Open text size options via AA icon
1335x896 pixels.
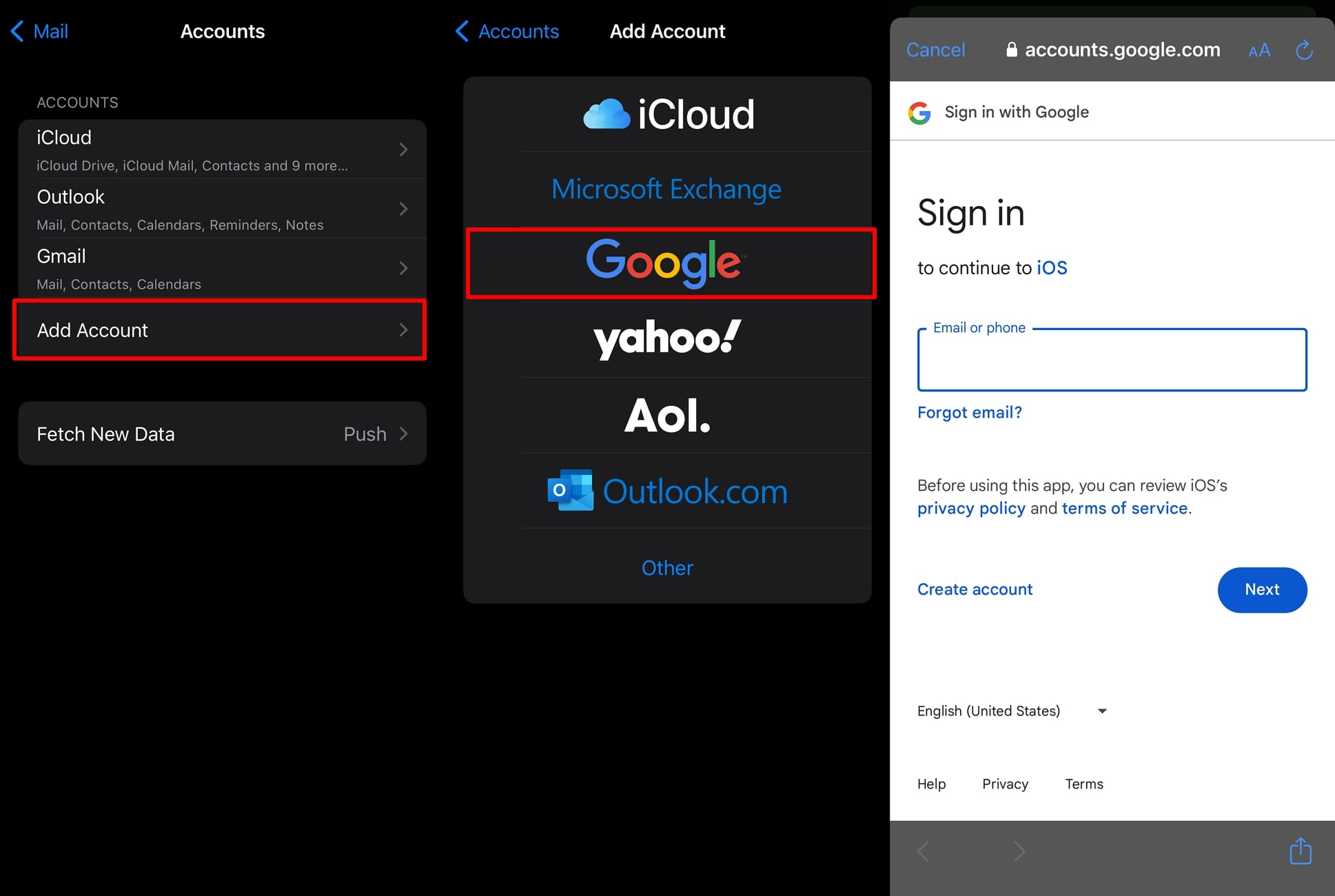point(1258,50)
